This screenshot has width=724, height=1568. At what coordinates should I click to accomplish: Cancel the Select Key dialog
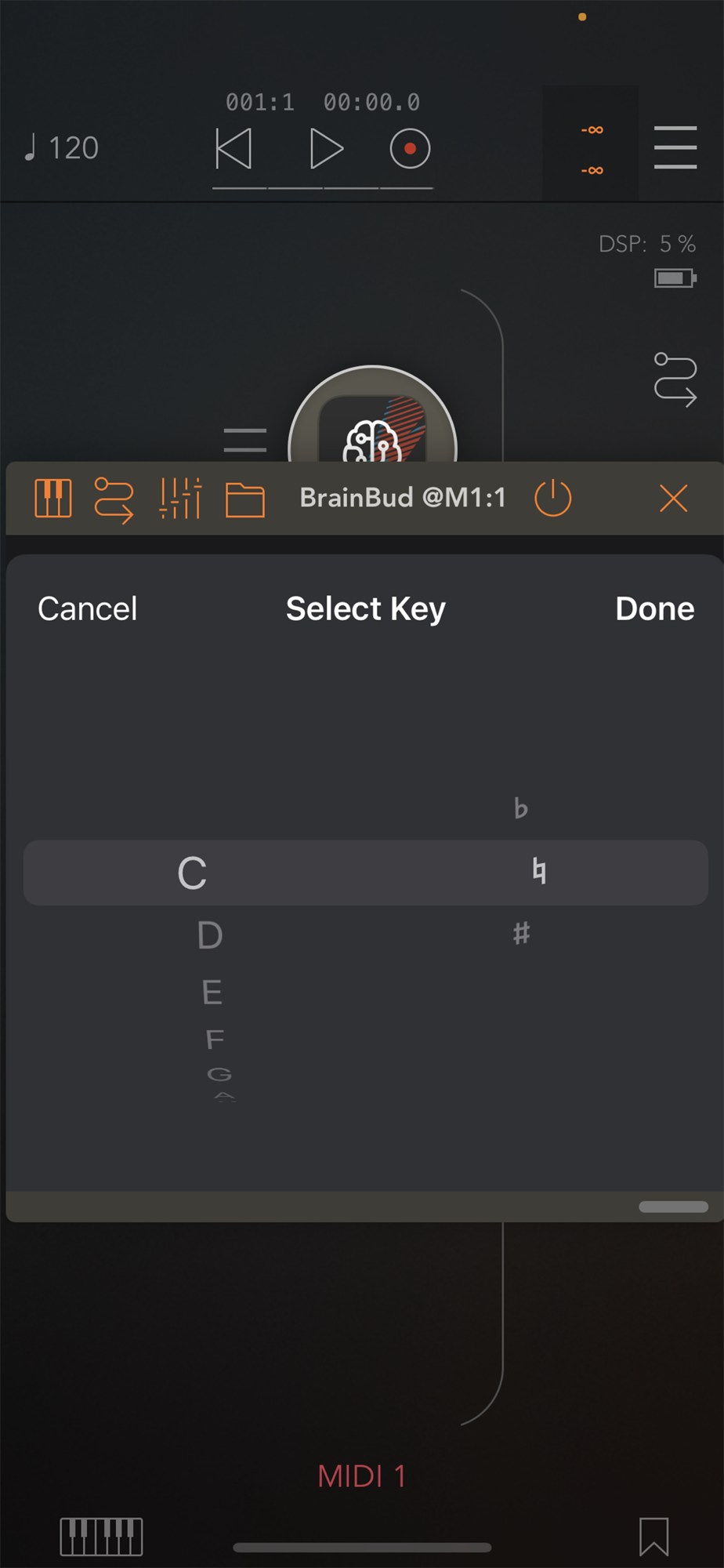tap(88, 609)
